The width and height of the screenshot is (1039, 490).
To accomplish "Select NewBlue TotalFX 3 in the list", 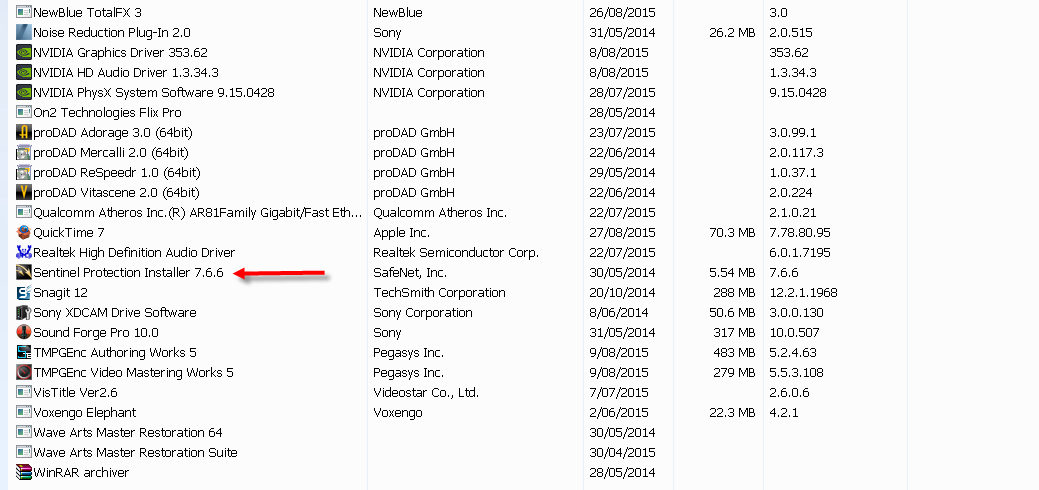I will [87, 13].
